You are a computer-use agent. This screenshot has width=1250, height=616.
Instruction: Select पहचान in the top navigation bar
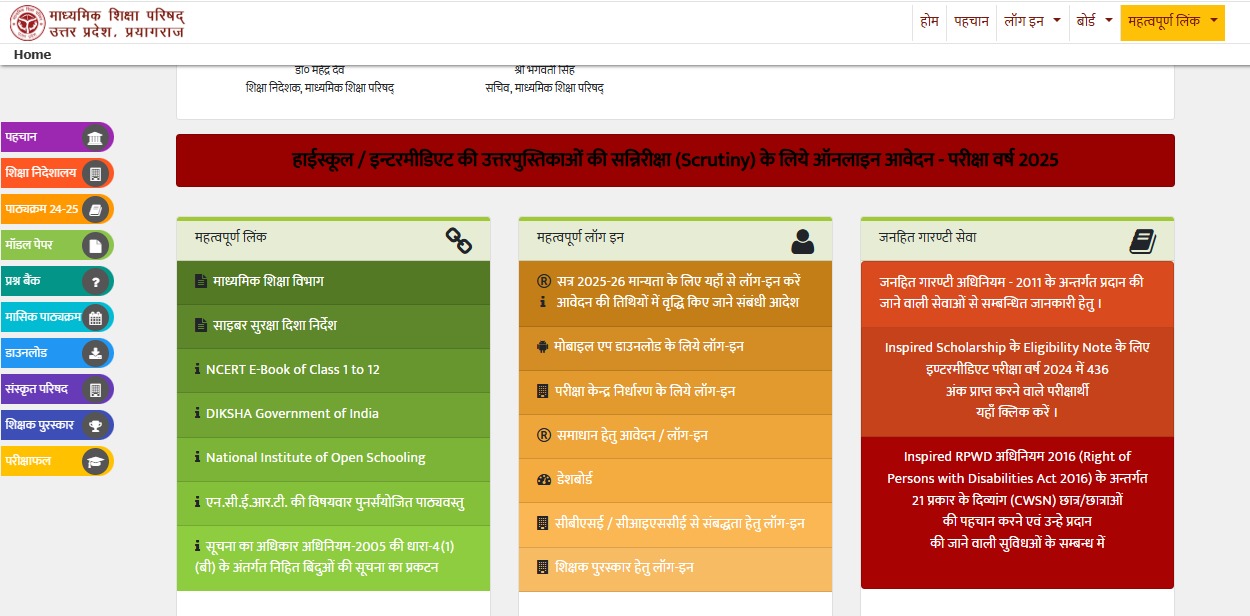[x=971, y=21]
